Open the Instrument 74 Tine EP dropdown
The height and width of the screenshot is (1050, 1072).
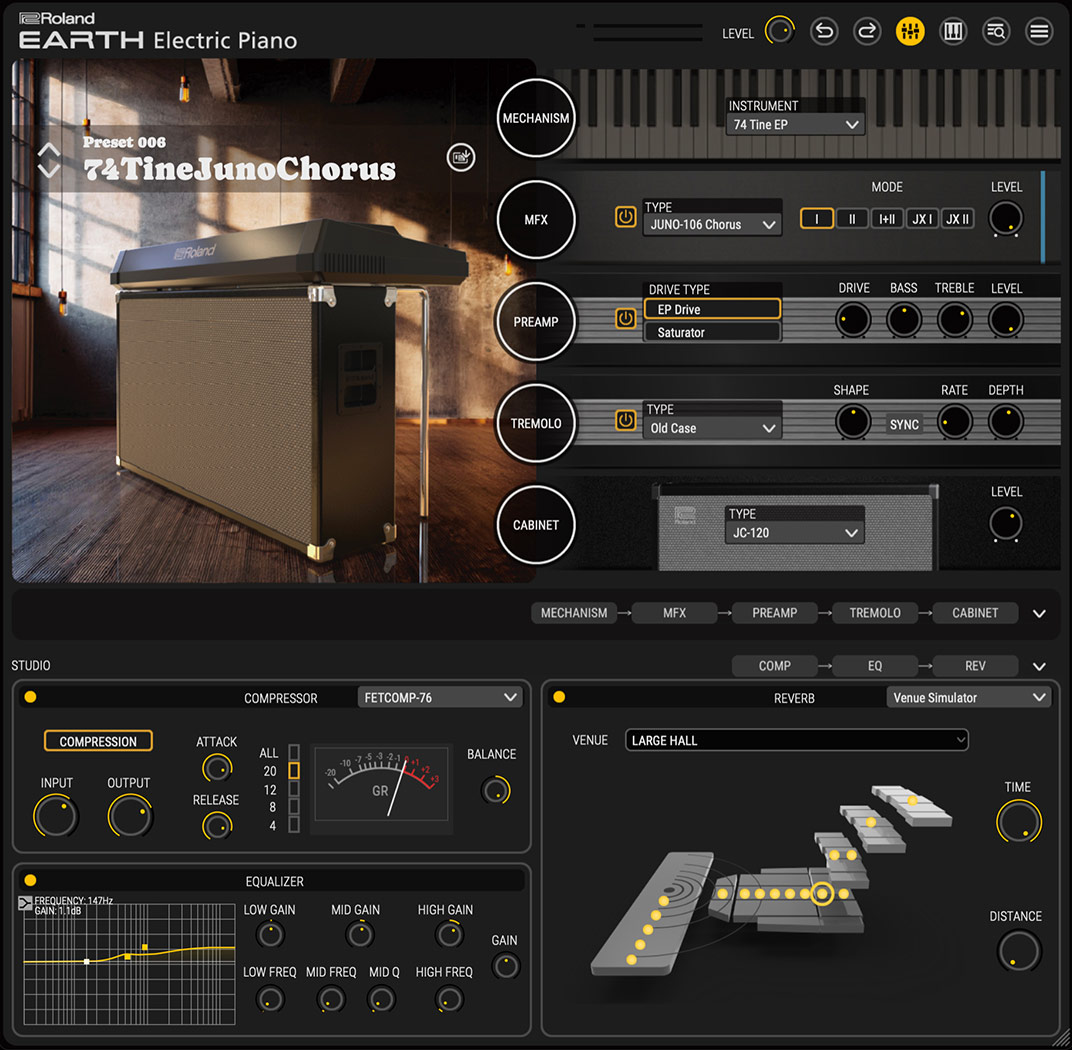(x=795, y=125)
